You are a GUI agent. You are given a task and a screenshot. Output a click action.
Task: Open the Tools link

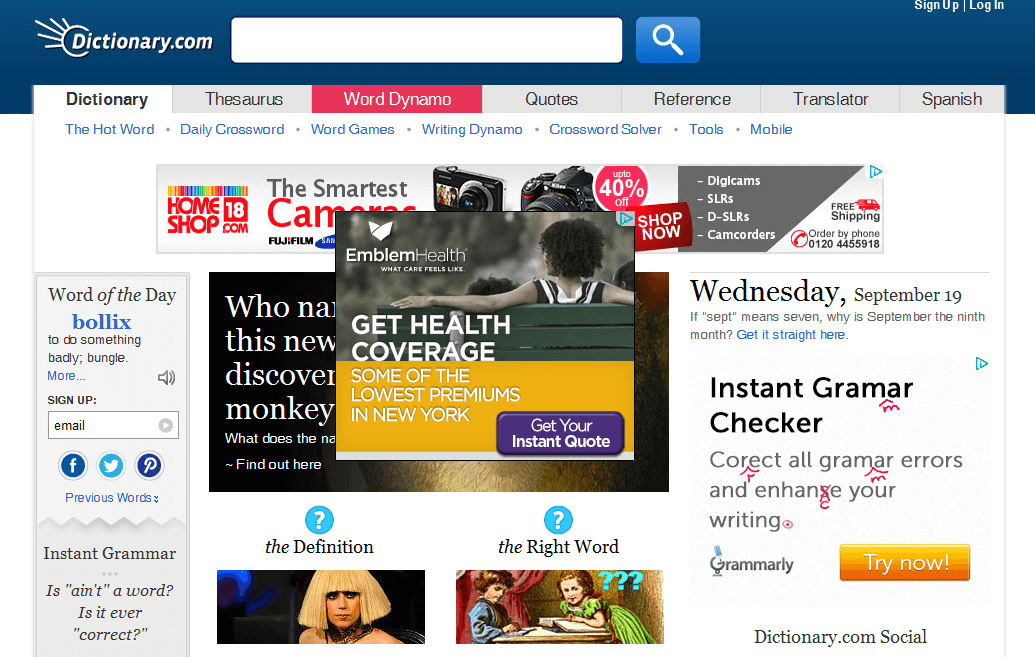[x=706, y=129]
